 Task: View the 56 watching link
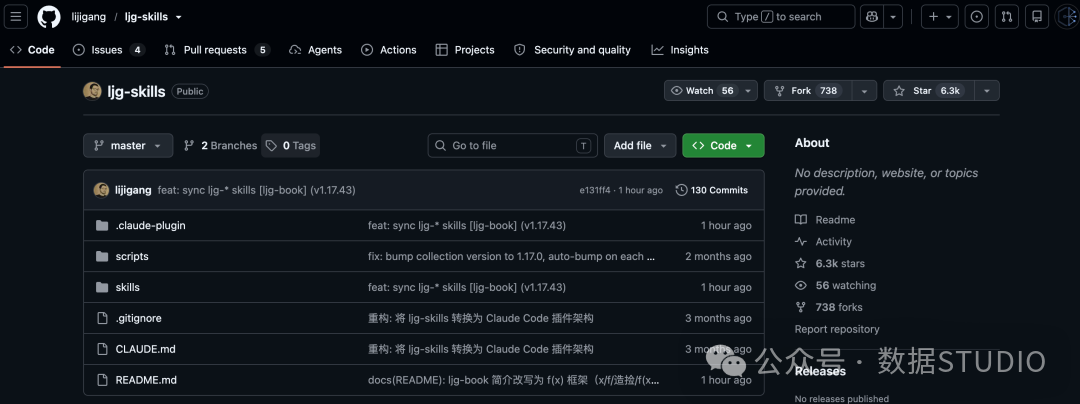point(835,285)
